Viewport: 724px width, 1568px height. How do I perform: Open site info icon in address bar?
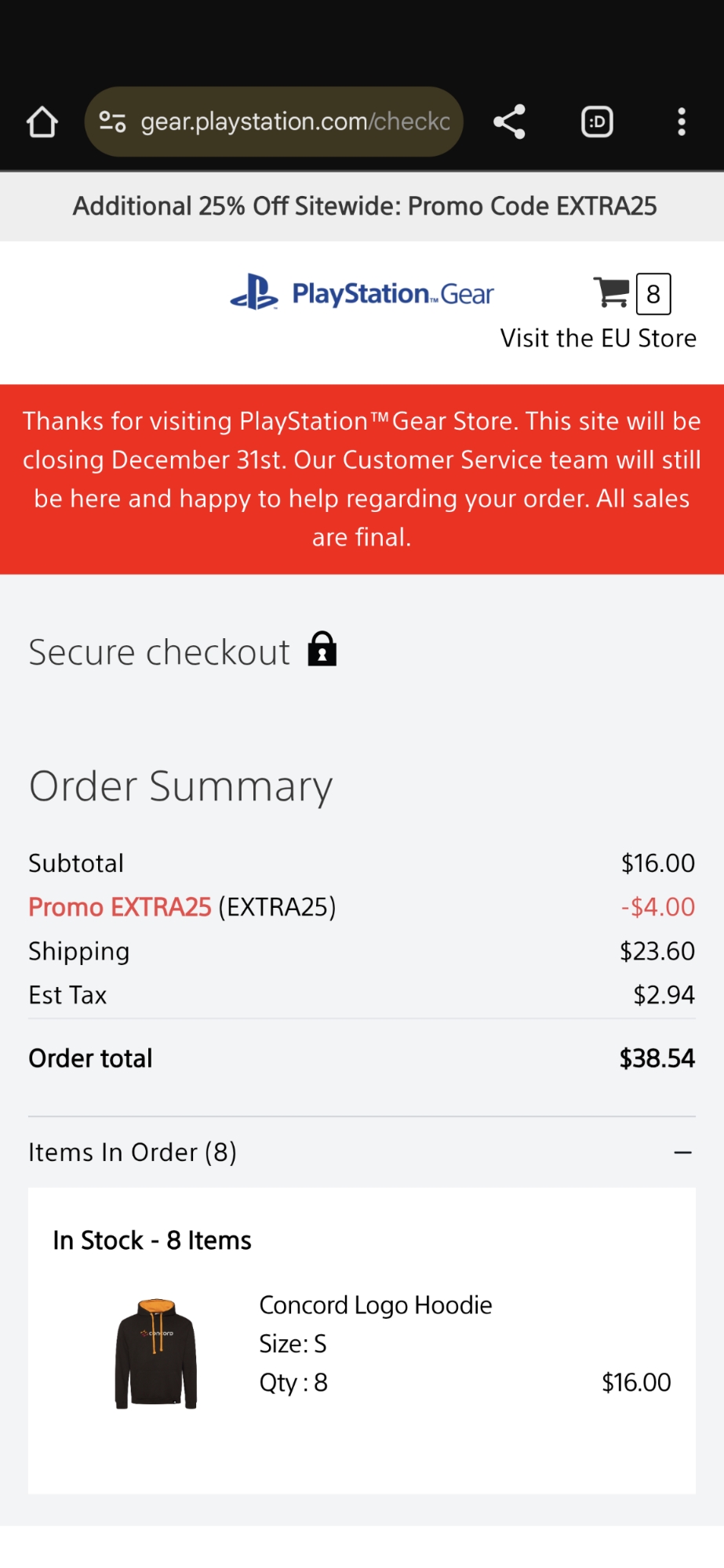112,122
